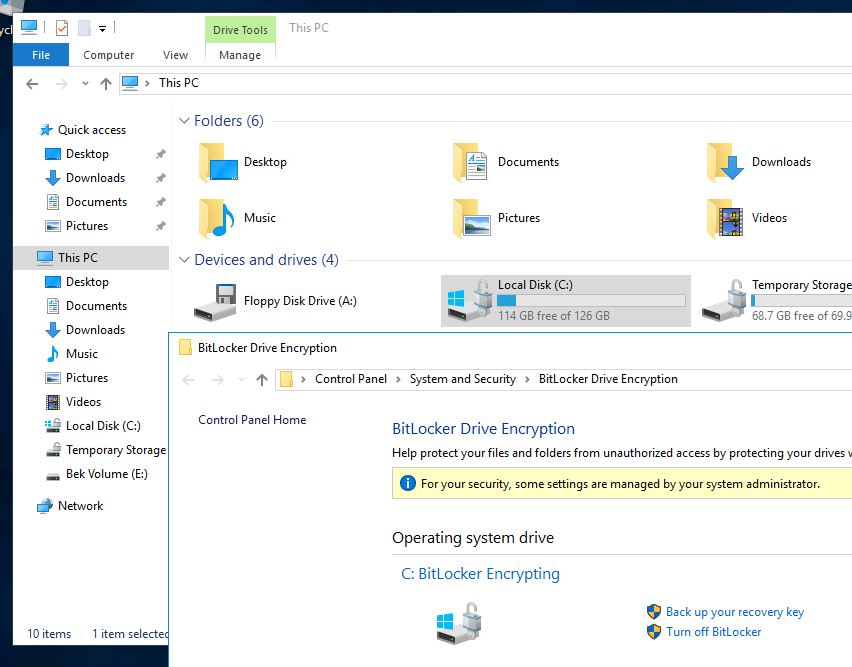
Task: Collapse the Folders (6) group
Action: point(184,121)
